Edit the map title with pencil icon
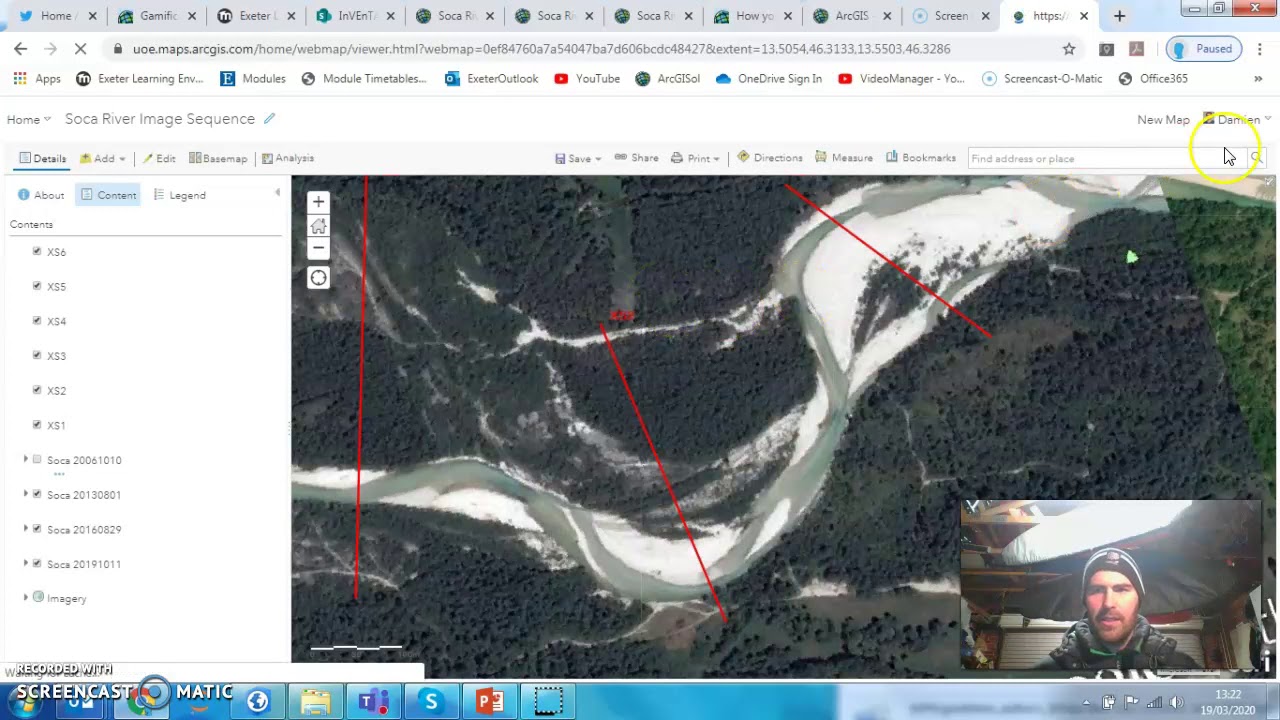The width and height of the screenshot is (1280, 720). 269,119
